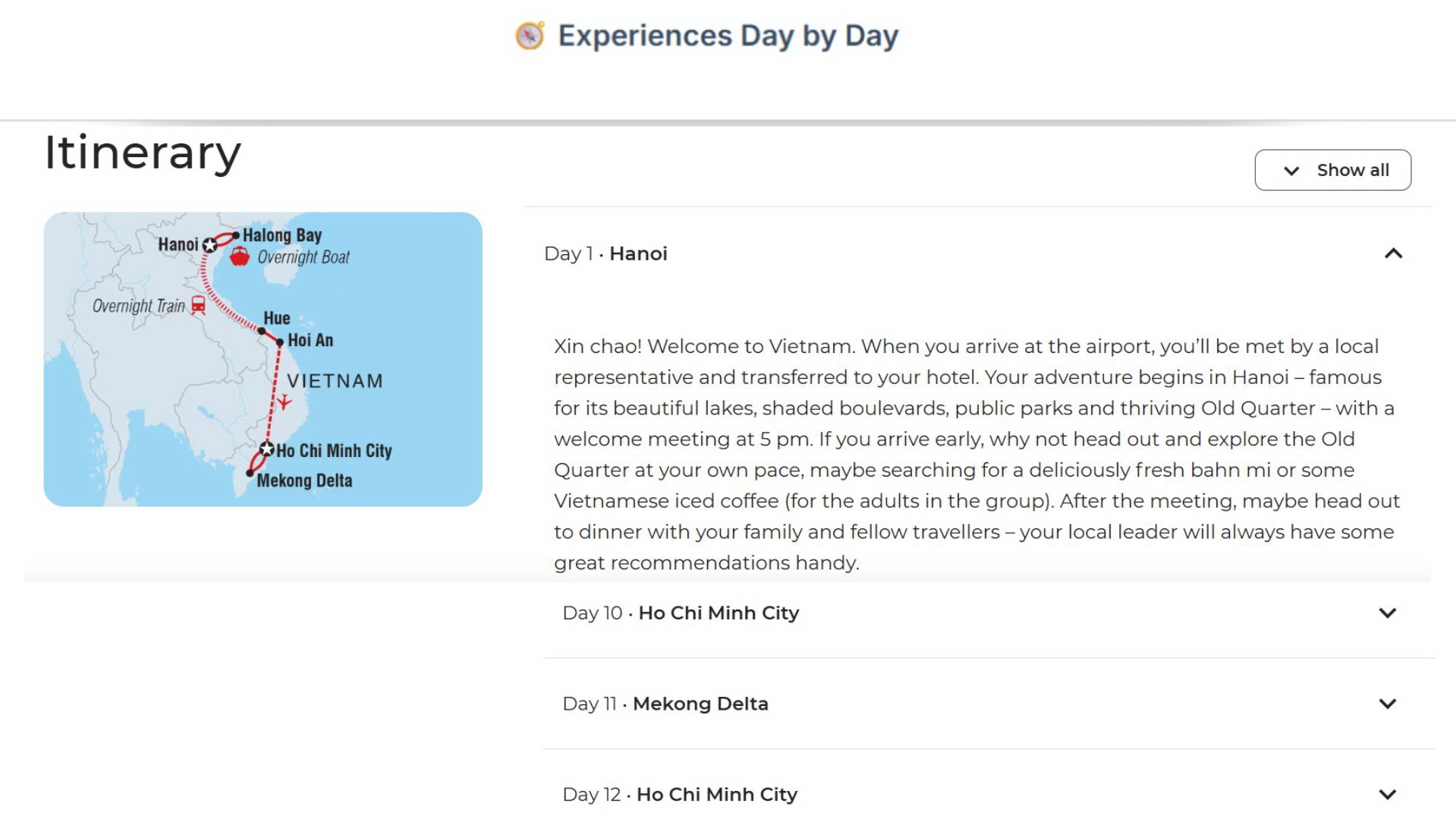1456x819 pixels.
Task: Collapse the Day 1 Hanoi section
Action: pyautogui.click(x=1393, y=254)
